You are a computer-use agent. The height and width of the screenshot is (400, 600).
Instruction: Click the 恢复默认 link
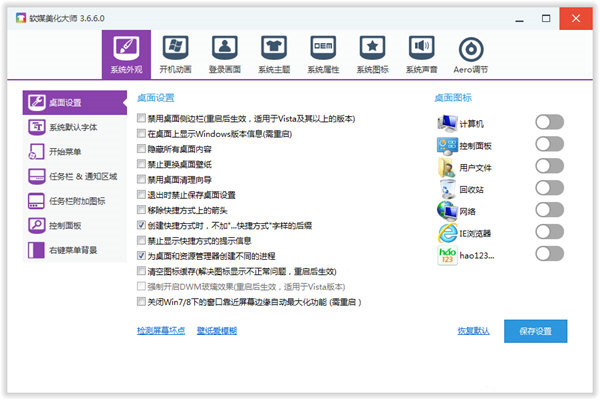click(473, 330)
